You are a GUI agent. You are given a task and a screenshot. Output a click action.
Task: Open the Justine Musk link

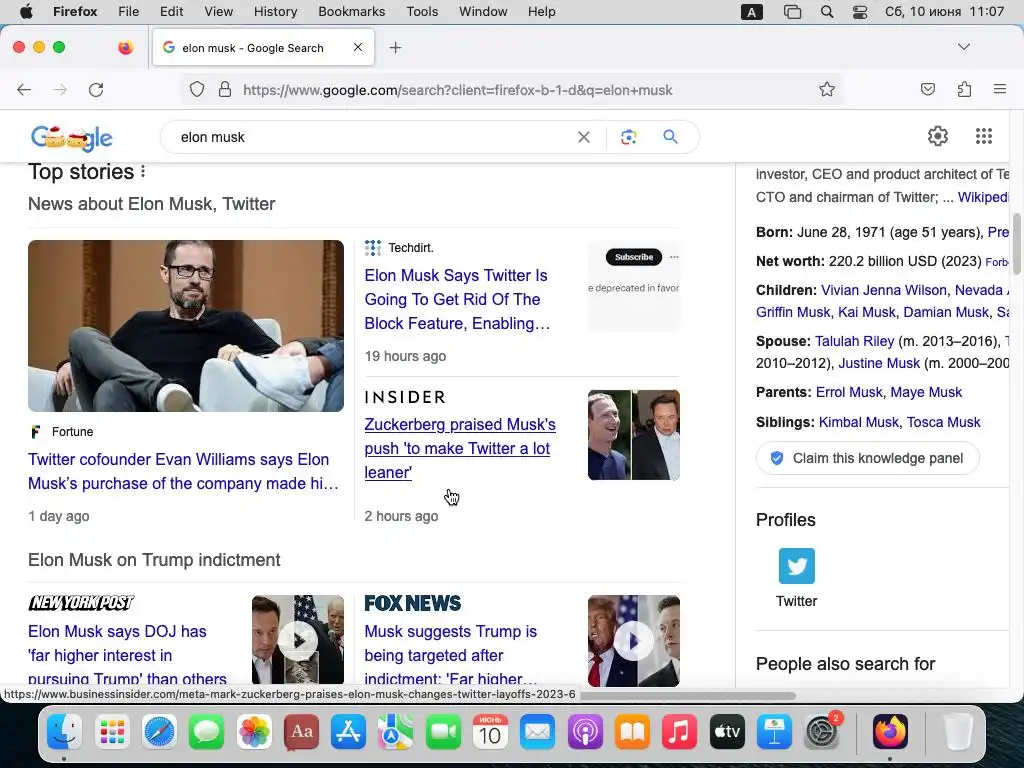pos(878,363)
